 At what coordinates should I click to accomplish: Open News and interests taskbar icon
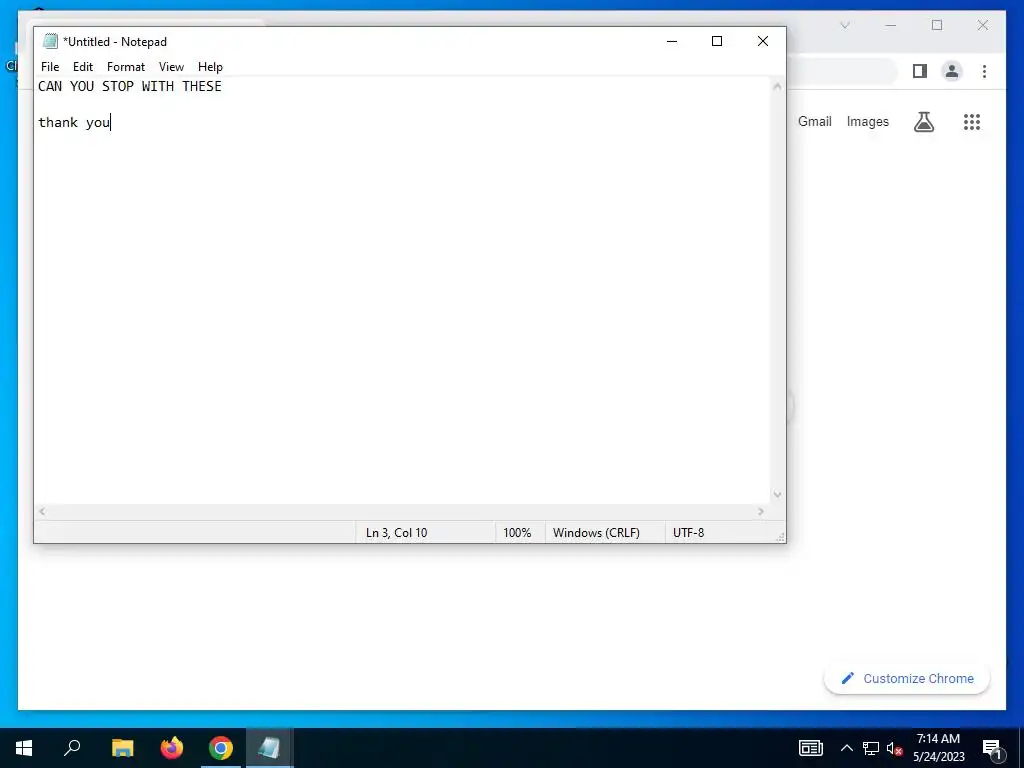point(811,748)
